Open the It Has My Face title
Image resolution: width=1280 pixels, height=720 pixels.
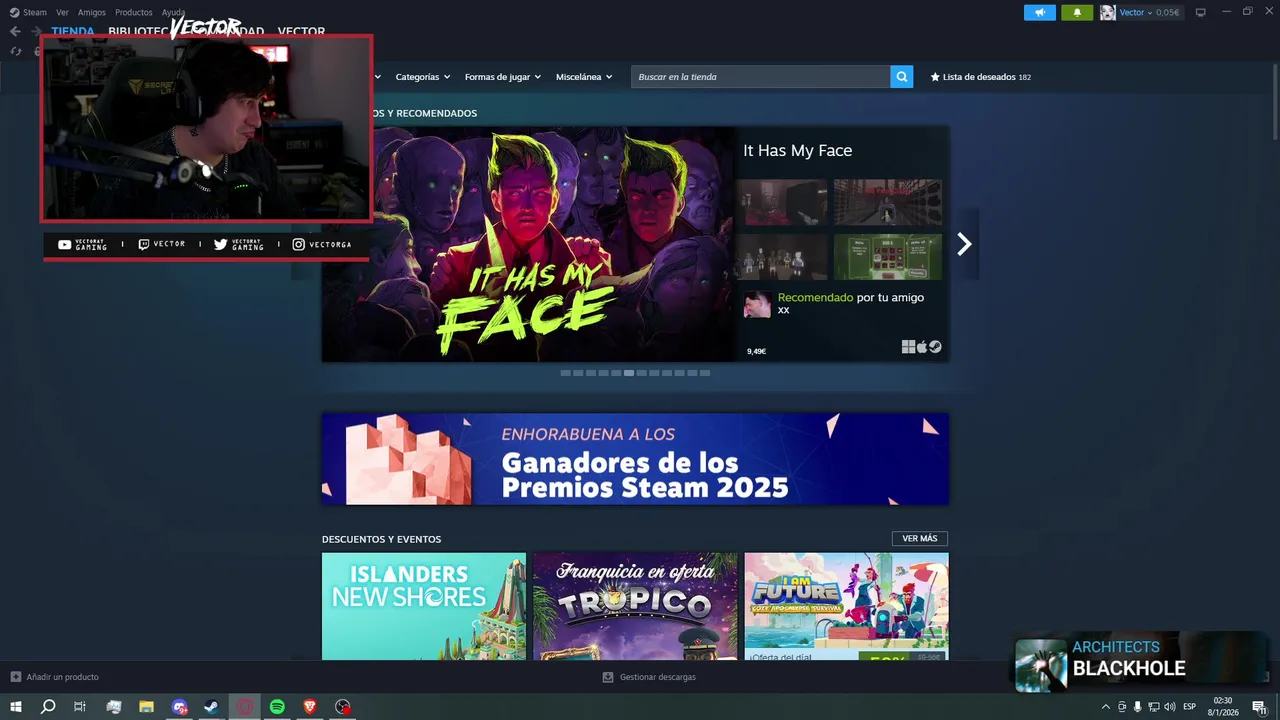pos(797,151)
